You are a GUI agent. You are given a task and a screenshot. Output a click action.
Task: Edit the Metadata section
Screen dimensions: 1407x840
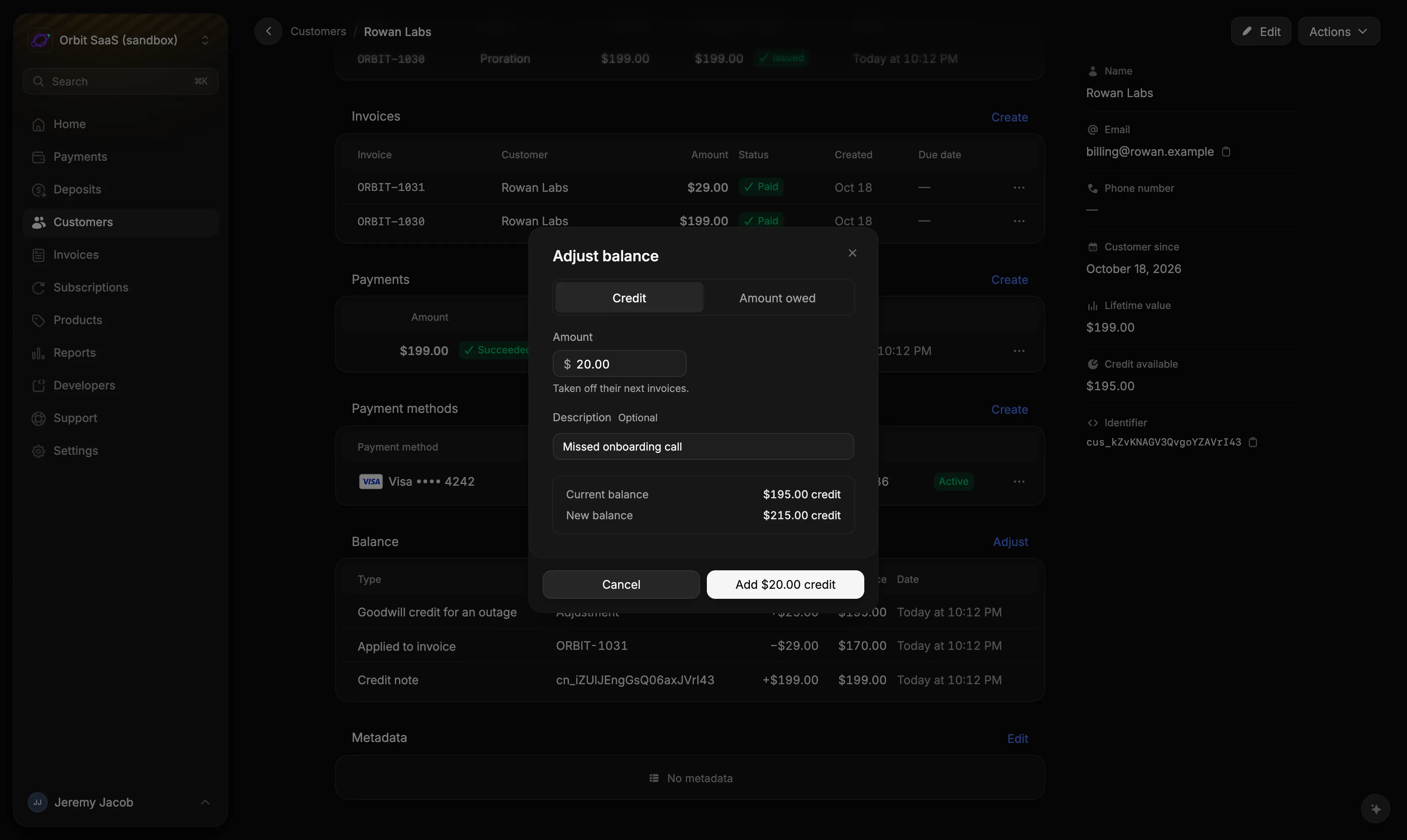(x=1018, y=739)
